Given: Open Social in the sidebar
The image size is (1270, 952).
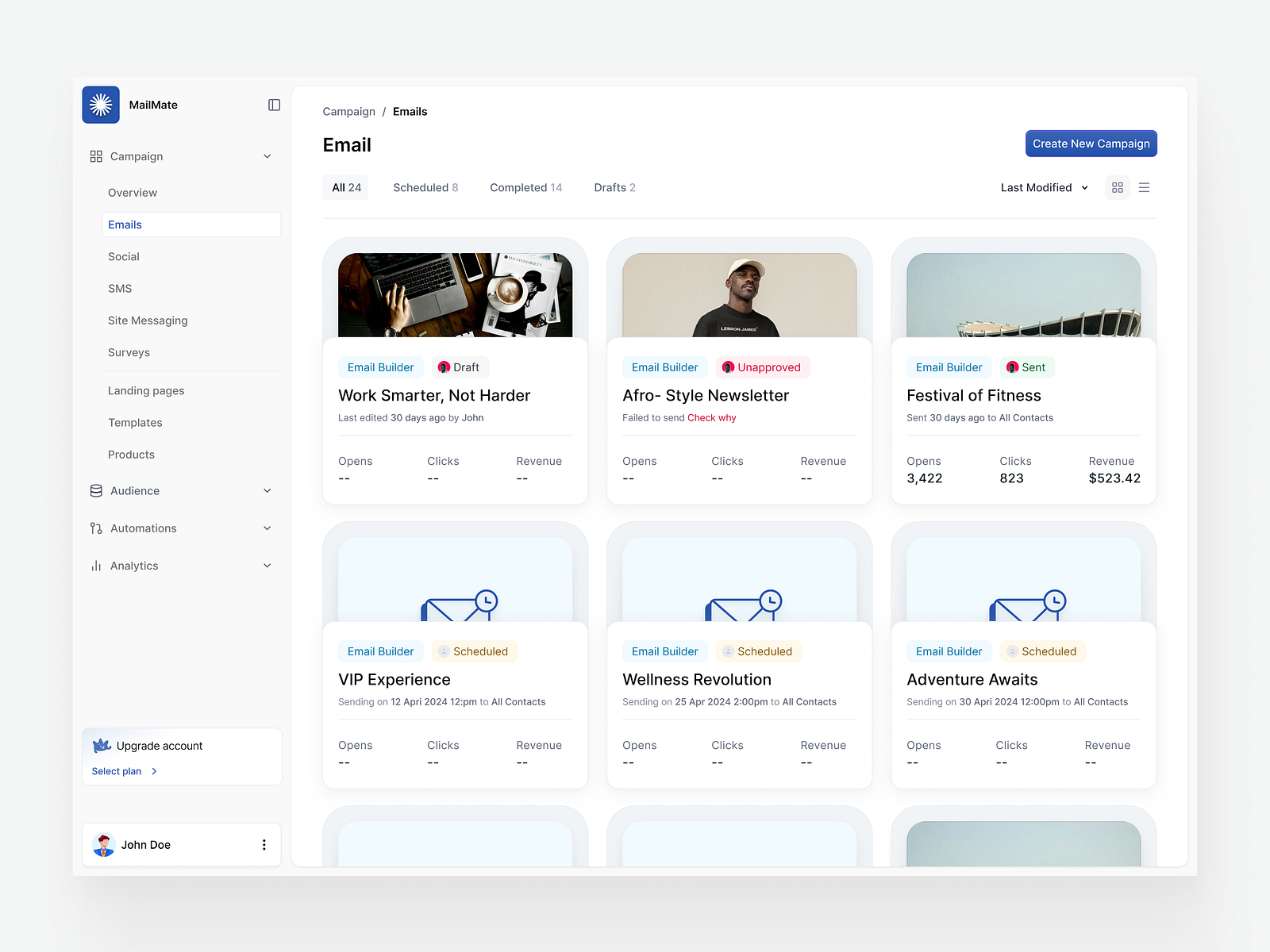Looking at the screenshot, I should [x=124, y=256].
